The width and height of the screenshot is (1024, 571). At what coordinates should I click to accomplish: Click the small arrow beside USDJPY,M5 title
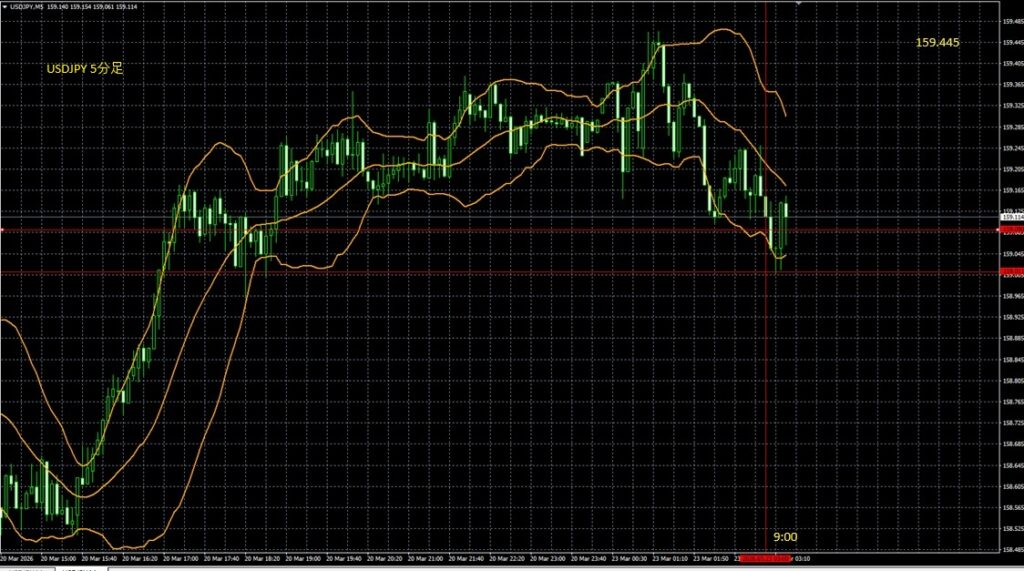coord(5,7)
